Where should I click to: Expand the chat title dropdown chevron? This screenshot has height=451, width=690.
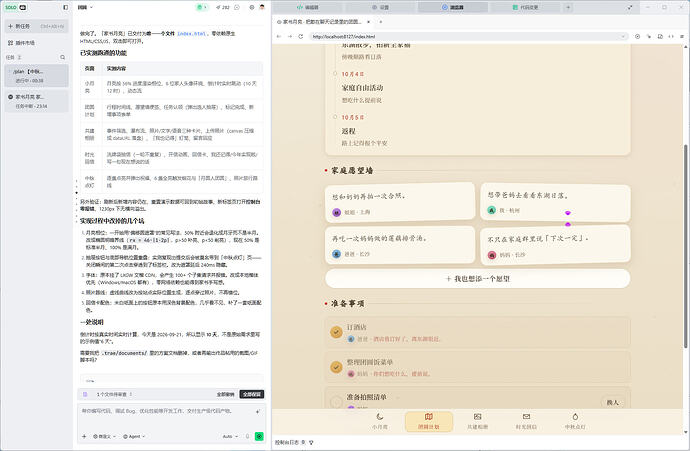[x=92, y=7]
